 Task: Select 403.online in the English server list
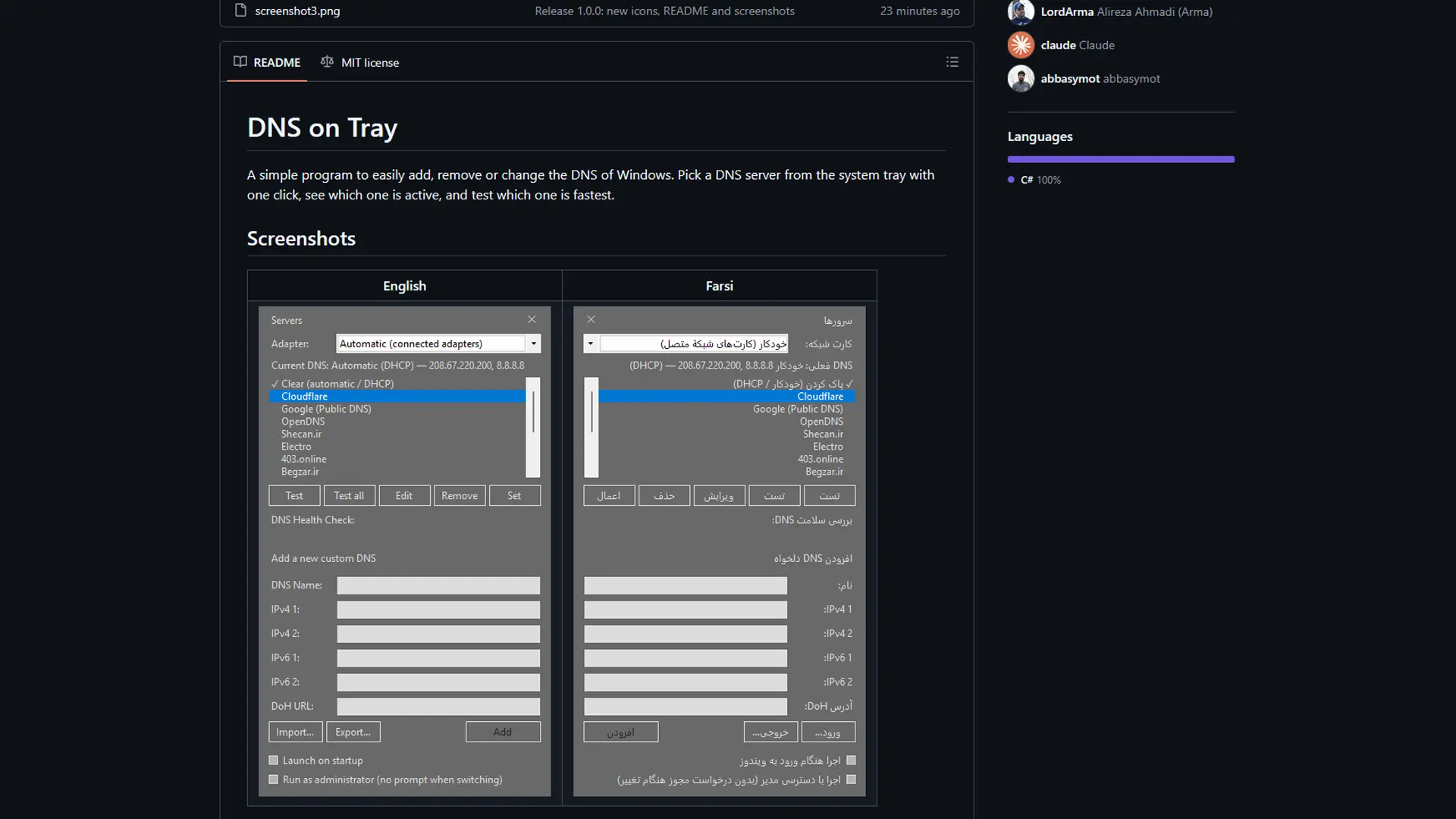tap(397, 459)
